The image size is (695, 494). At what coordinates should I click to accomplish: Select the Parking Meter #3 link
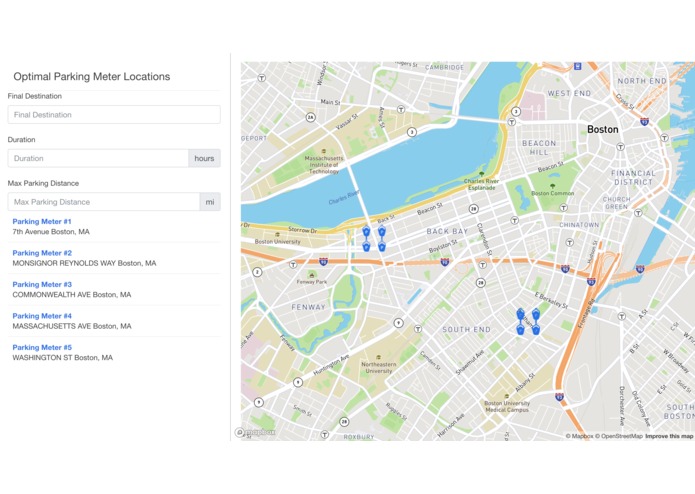(42, 284)
